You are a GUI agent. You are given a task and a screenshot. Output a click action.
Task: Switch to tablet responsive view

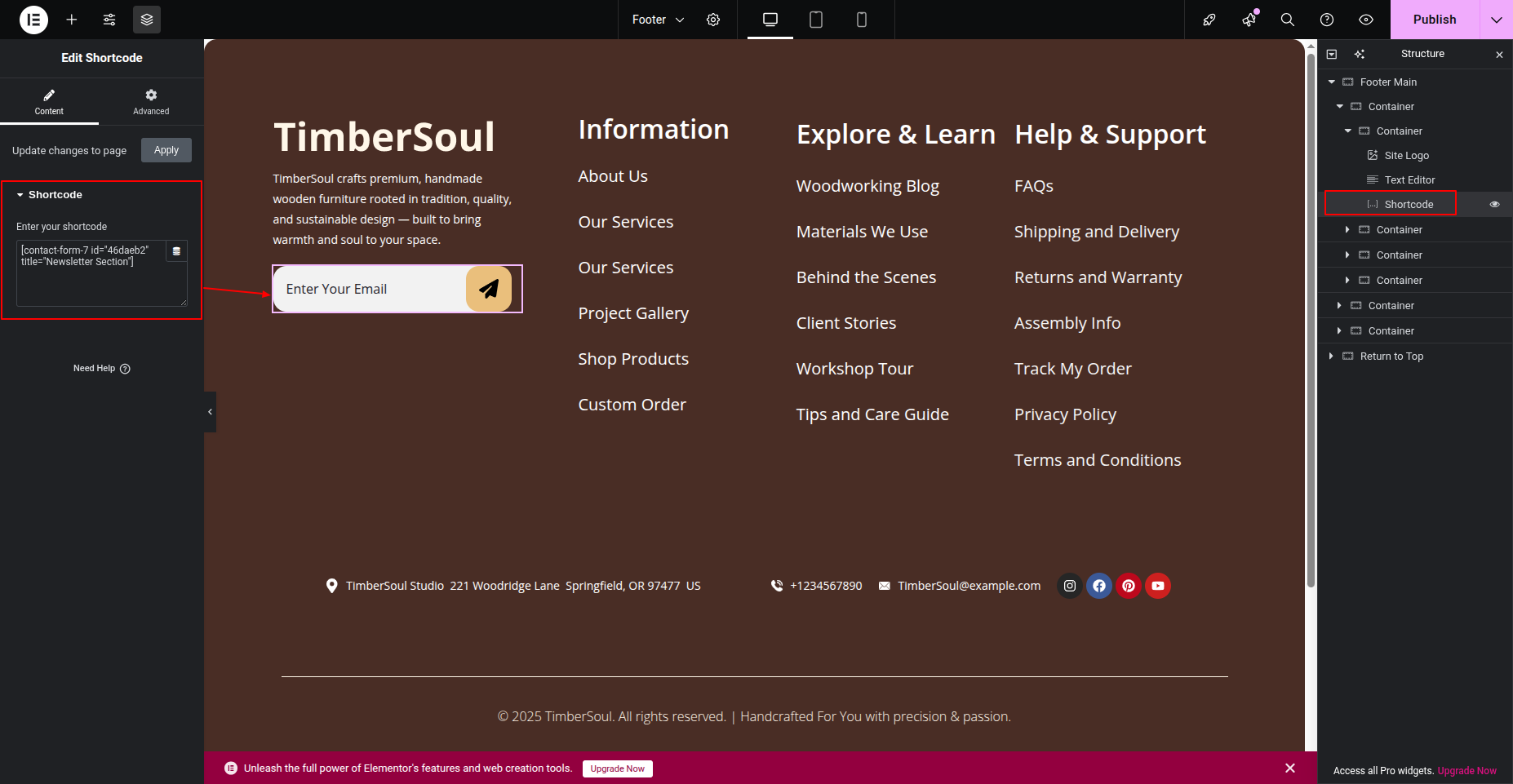click(x=815, y=20)
